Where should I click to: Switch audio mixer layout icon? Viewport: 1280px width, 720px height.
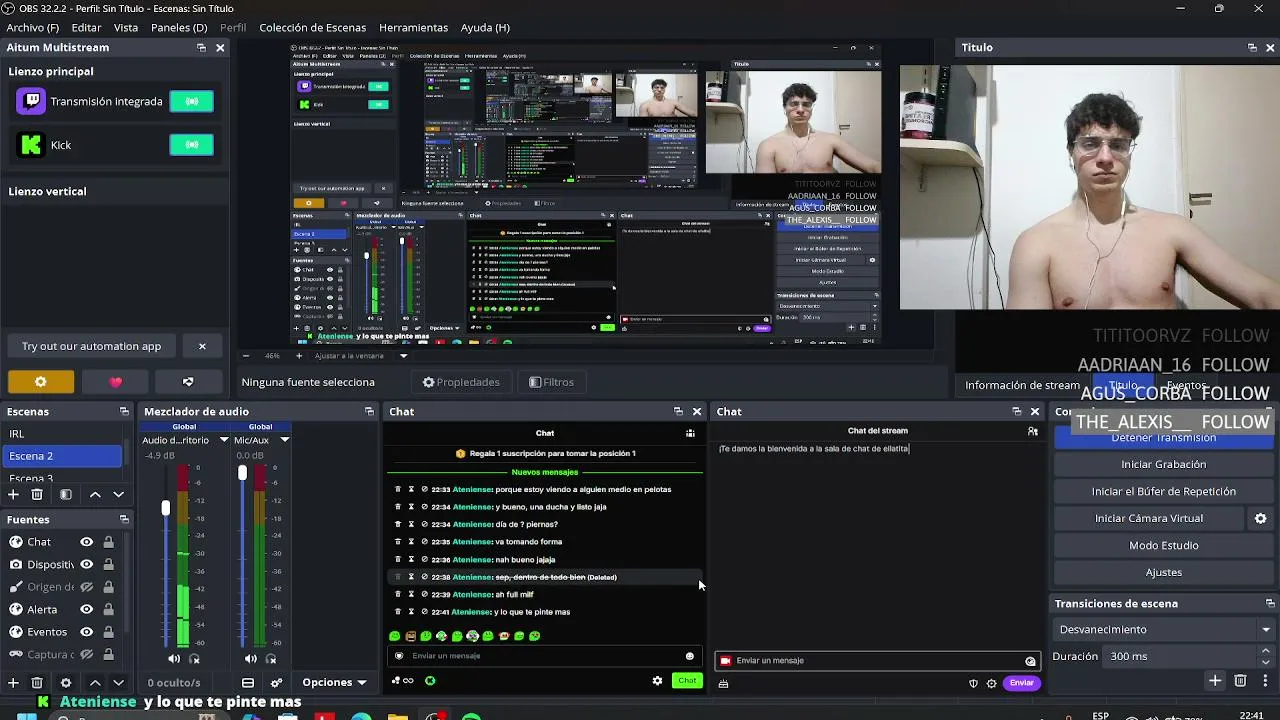248,683
